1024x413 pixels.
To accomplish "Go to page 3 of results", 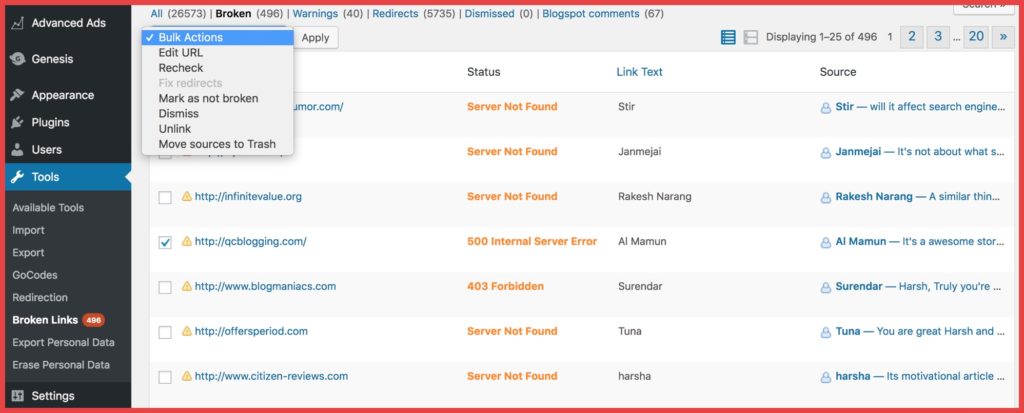I will pyautogui.click(x=937, y=37).
